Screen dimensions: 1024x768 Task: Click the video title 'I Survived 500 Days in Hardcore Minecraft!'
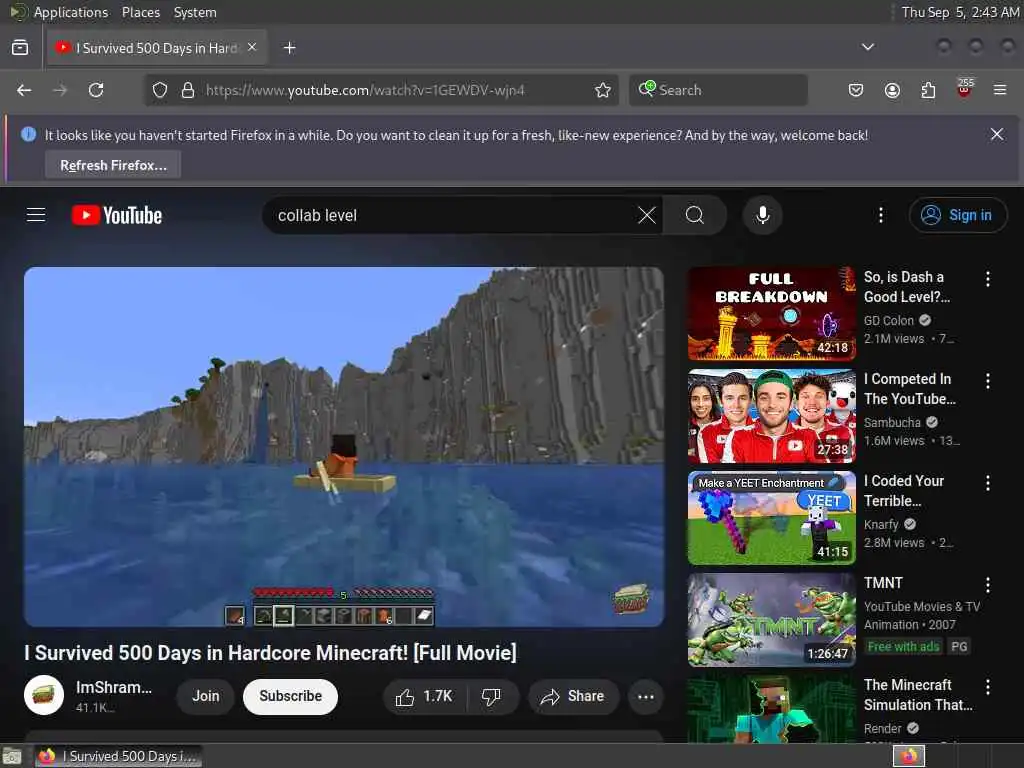(x=270, y=653)
